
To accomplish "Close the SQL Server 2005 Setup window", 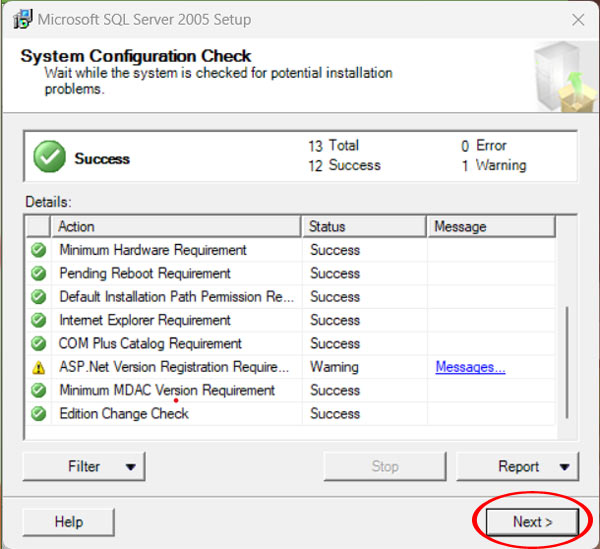I will (x=578, y=20).
